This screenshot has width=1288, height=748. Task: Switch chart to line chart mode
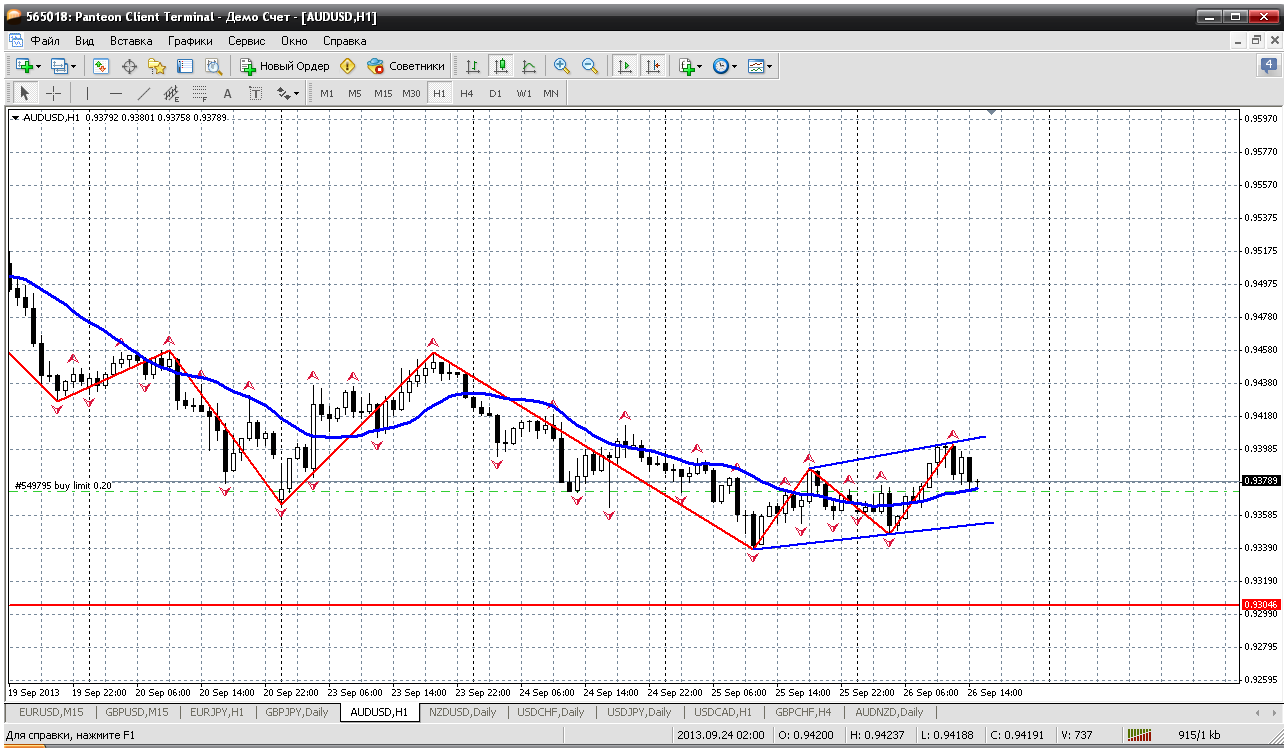coord(529,66)
